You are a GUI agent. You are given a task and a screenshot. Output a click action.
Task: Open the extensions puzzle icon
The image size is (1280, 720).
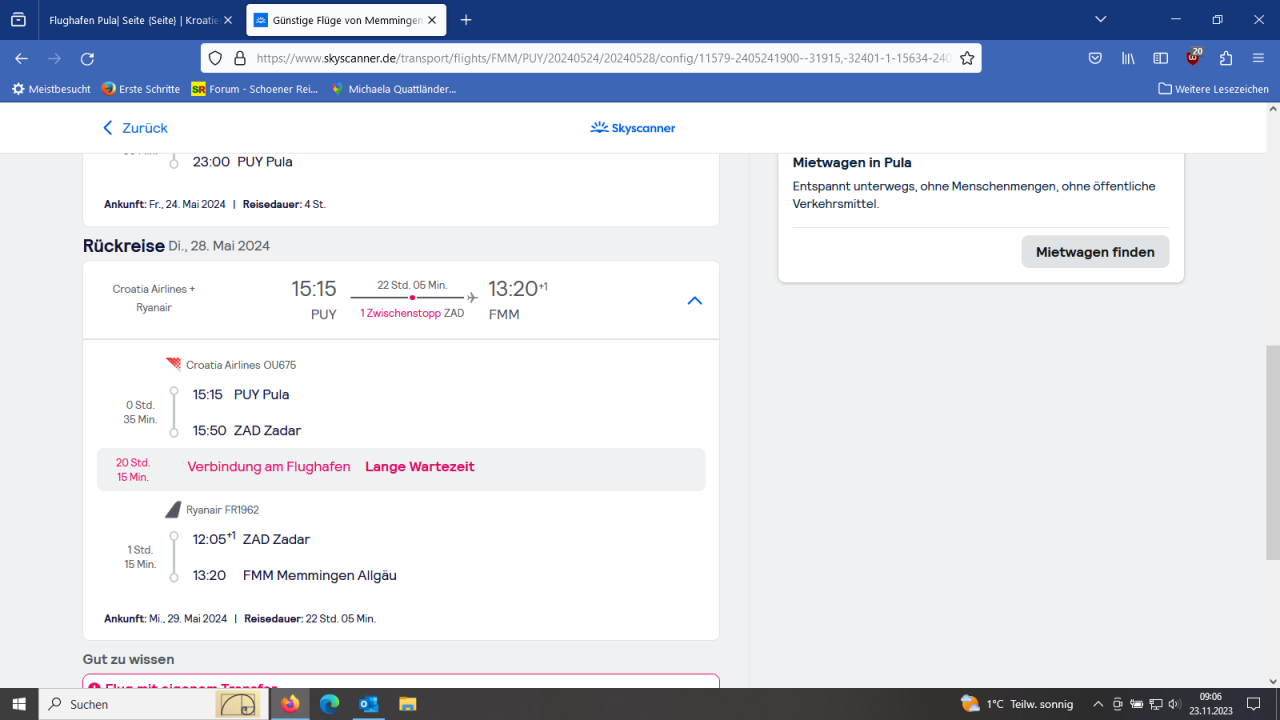point(1226,58)
